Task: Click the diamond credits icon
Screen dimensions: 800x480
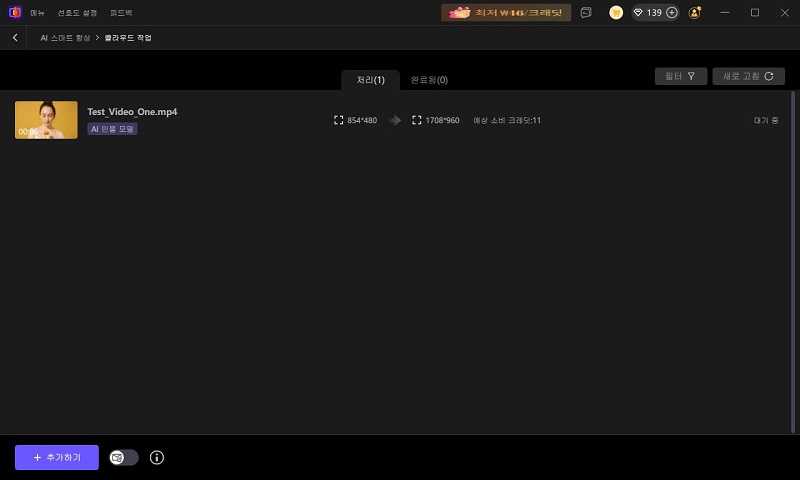Action: pyautogui.click(x=638, y=13)
